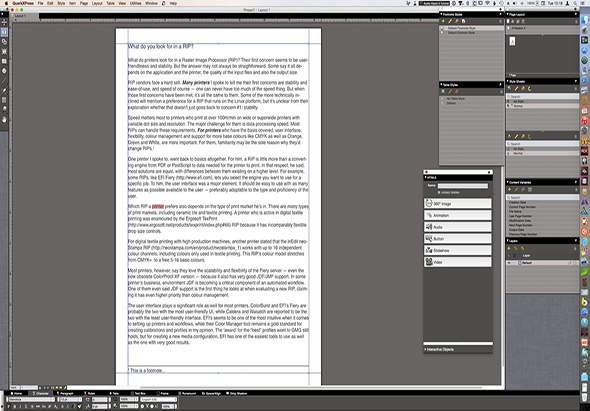
Task: Click the Name field in HTML5 palette
Action: [462, 186]
